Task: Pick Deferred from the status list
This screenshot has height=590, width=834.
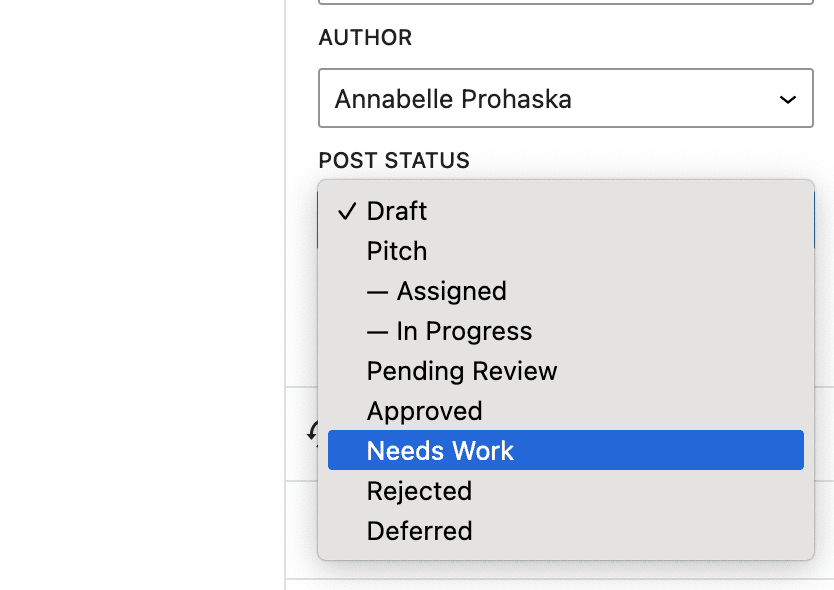Action: point(419,531)
